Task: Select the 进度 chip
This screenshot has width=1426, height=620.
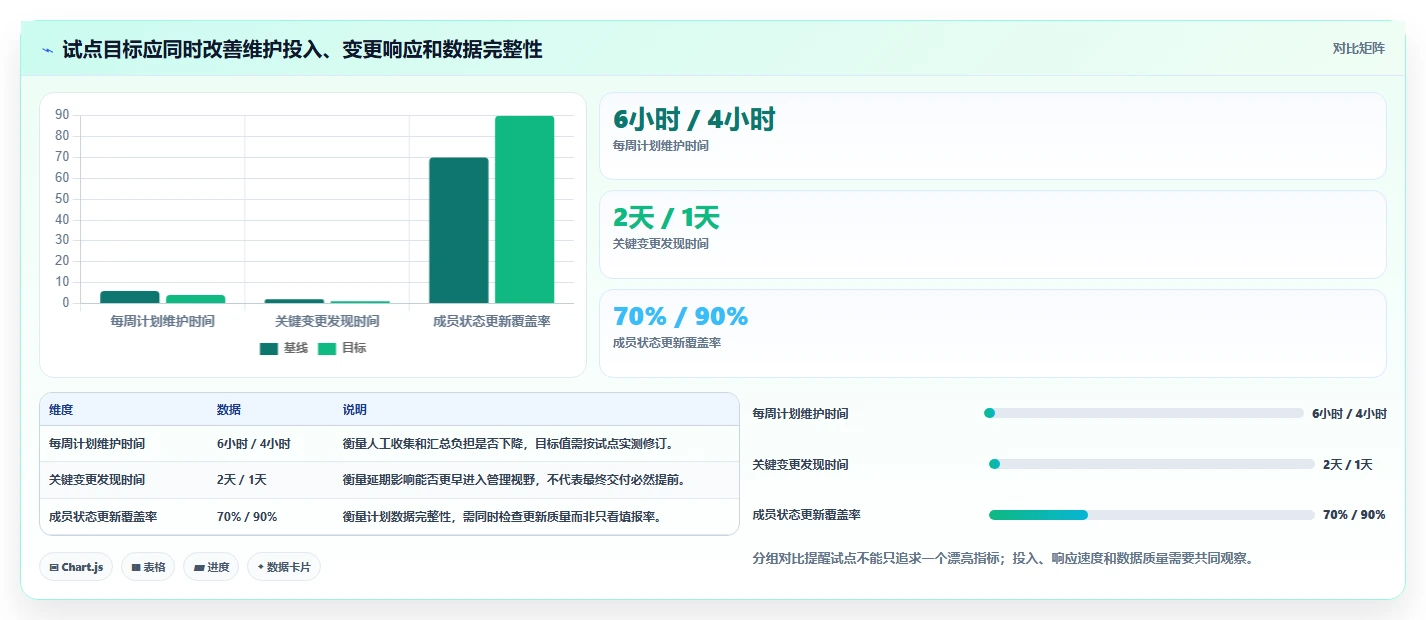Action: pos(211,567)
